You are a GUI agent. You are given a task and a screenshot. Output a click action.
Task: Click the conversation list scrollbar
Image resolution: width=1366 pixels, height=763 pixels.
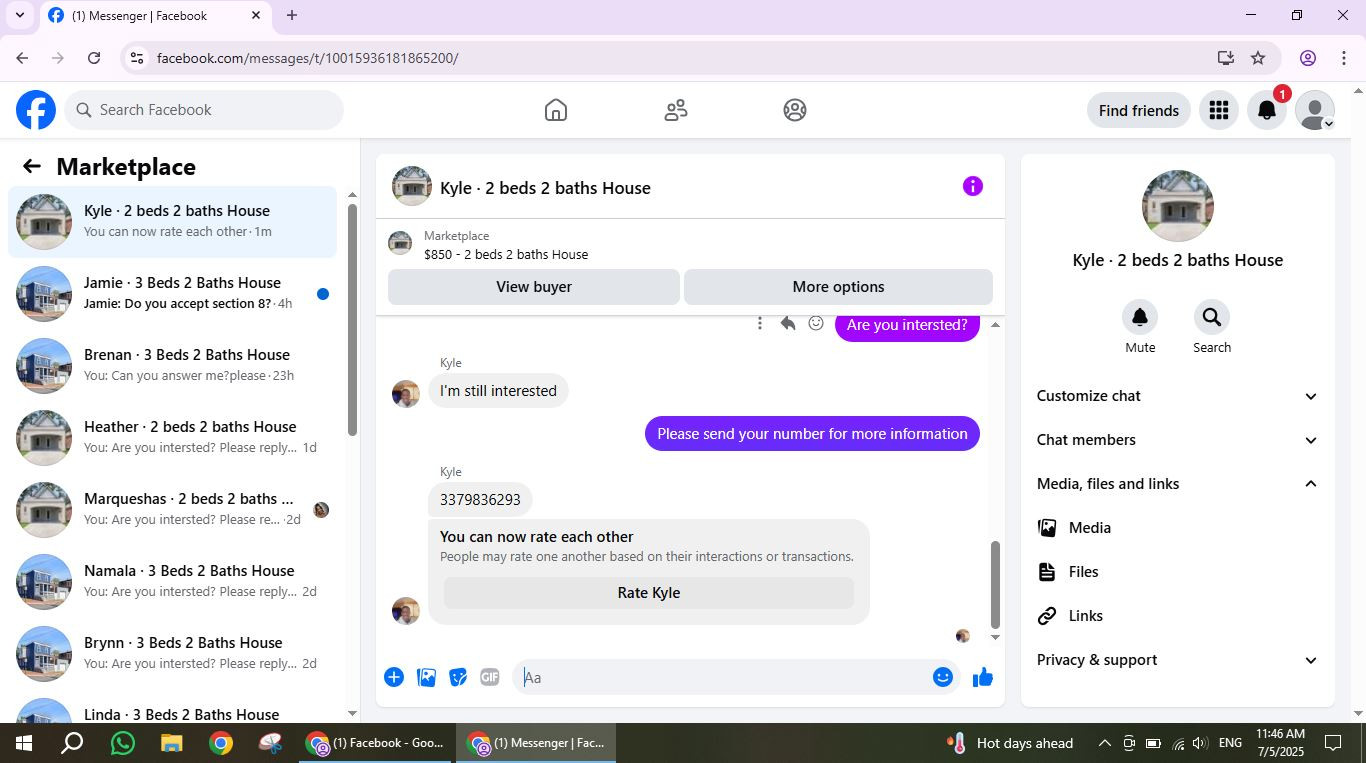[x=352, y=320]
